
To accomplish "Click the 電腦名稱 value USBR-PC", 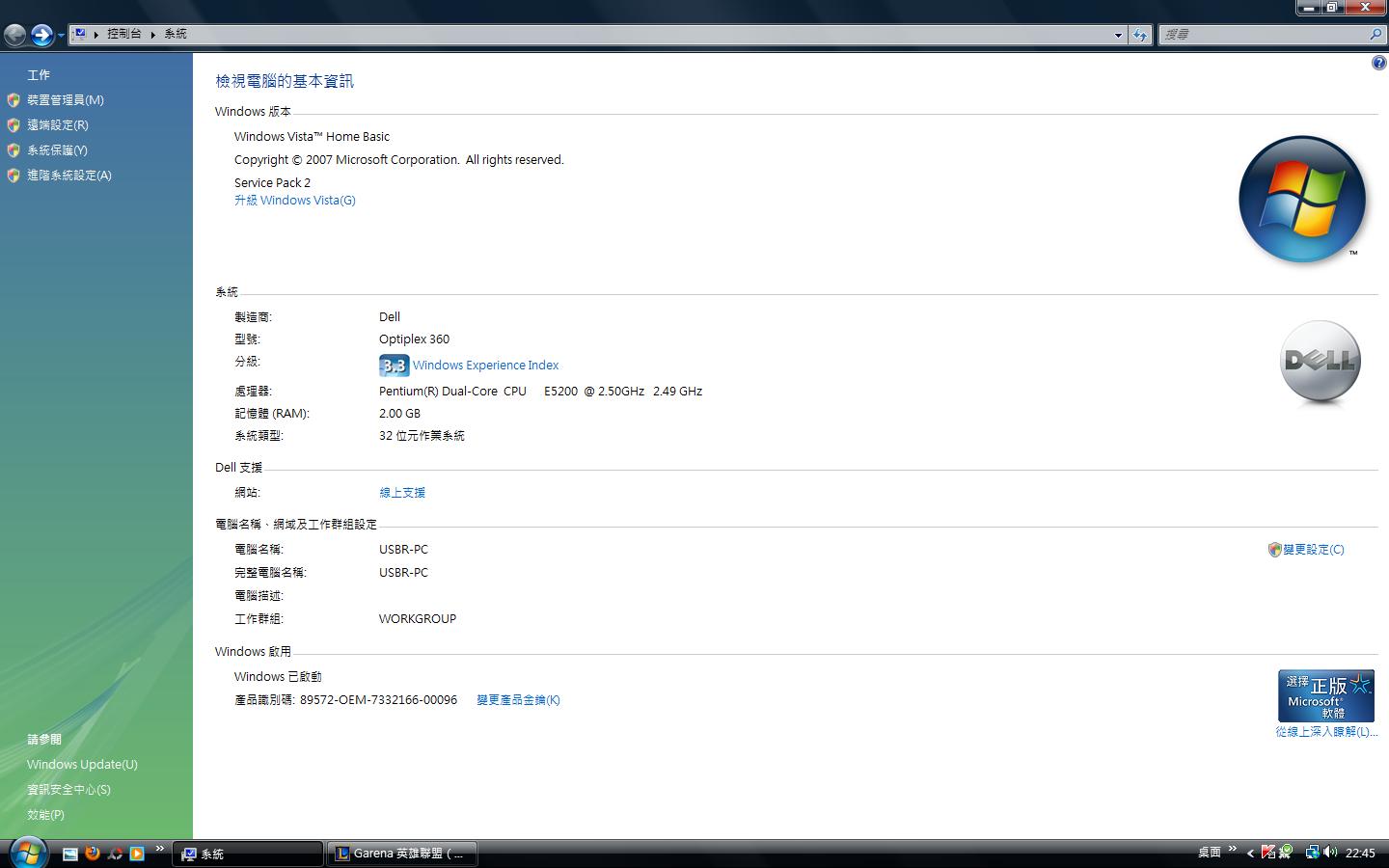I will click(x=403, y=550).
